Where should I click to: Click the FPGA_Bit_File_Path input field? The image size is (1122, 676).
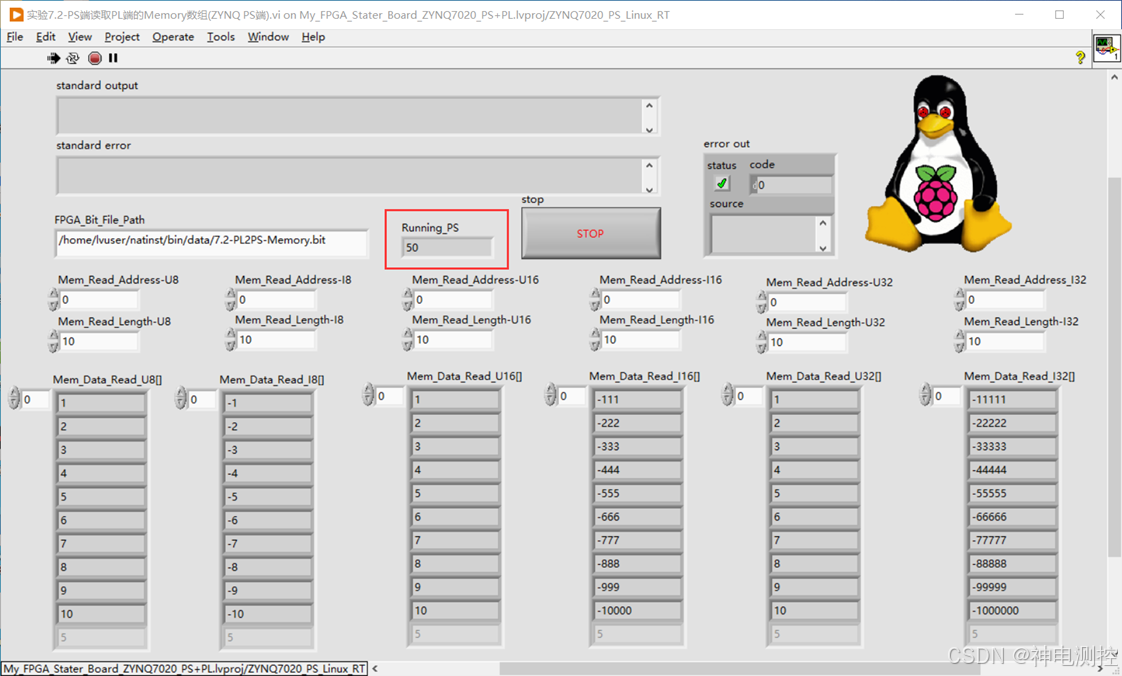click(x=212, y=242)
